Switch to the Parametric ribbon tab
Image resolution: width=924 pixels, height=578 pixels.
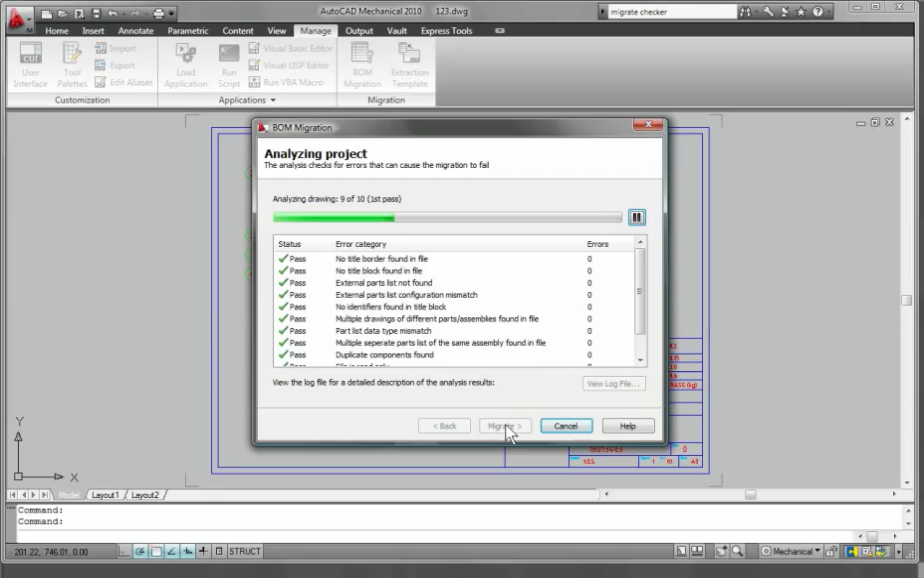pos(187,31)
